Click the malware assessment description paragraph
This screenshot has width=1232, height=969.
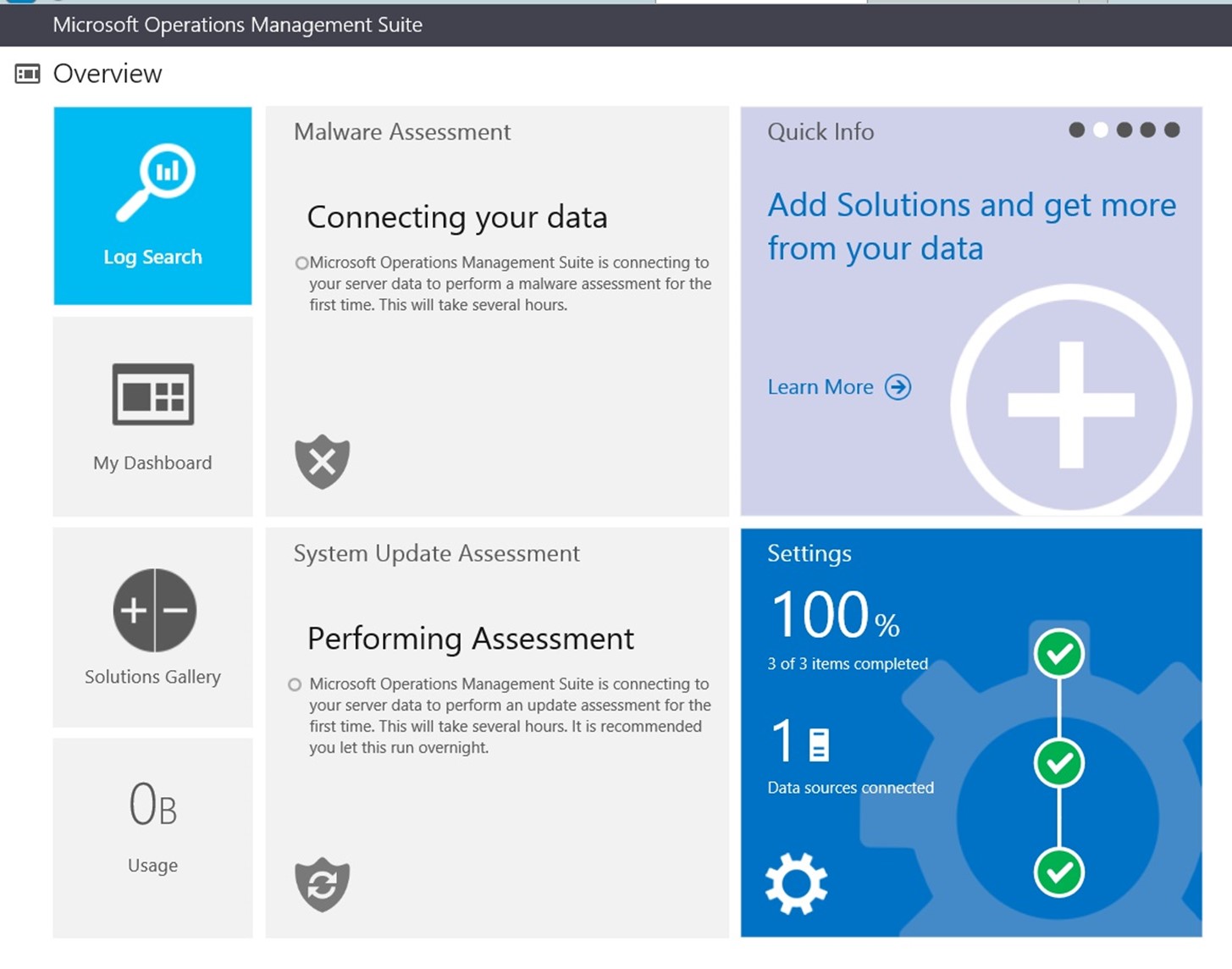pyautogui.click(x=511, y=284)
